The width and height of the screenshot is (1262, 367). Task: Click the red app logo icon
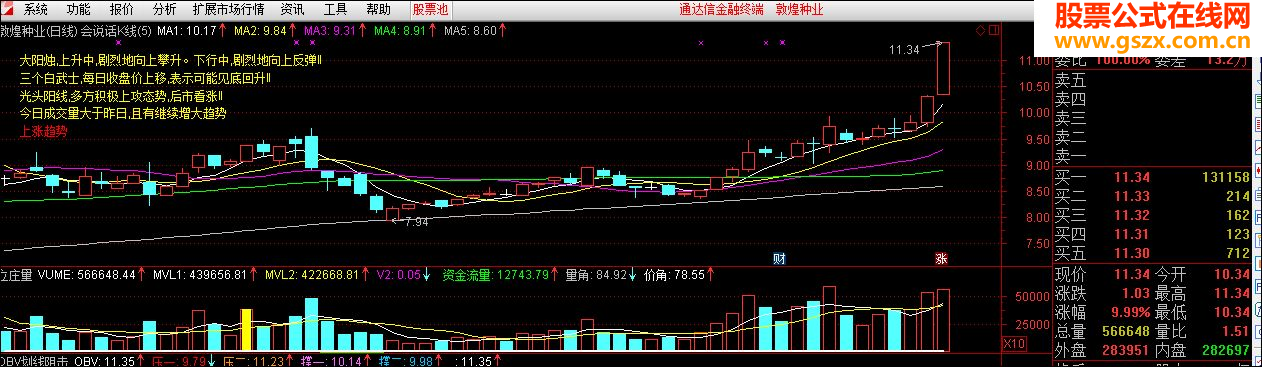(x=8, y=9)
